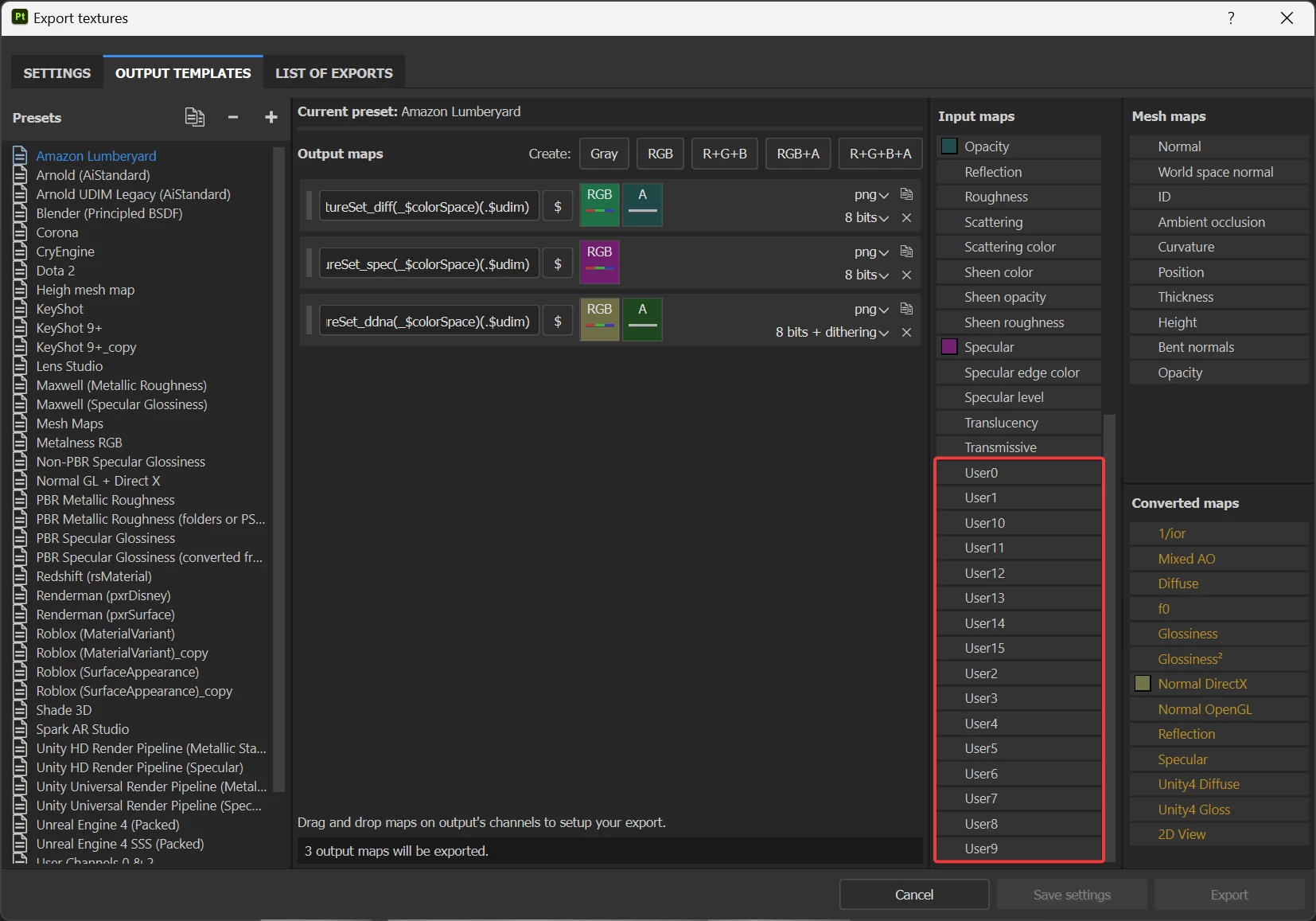Duplicate the _spec output map
Viewport: 1316px width, 921px height.
tap(906, 252)
